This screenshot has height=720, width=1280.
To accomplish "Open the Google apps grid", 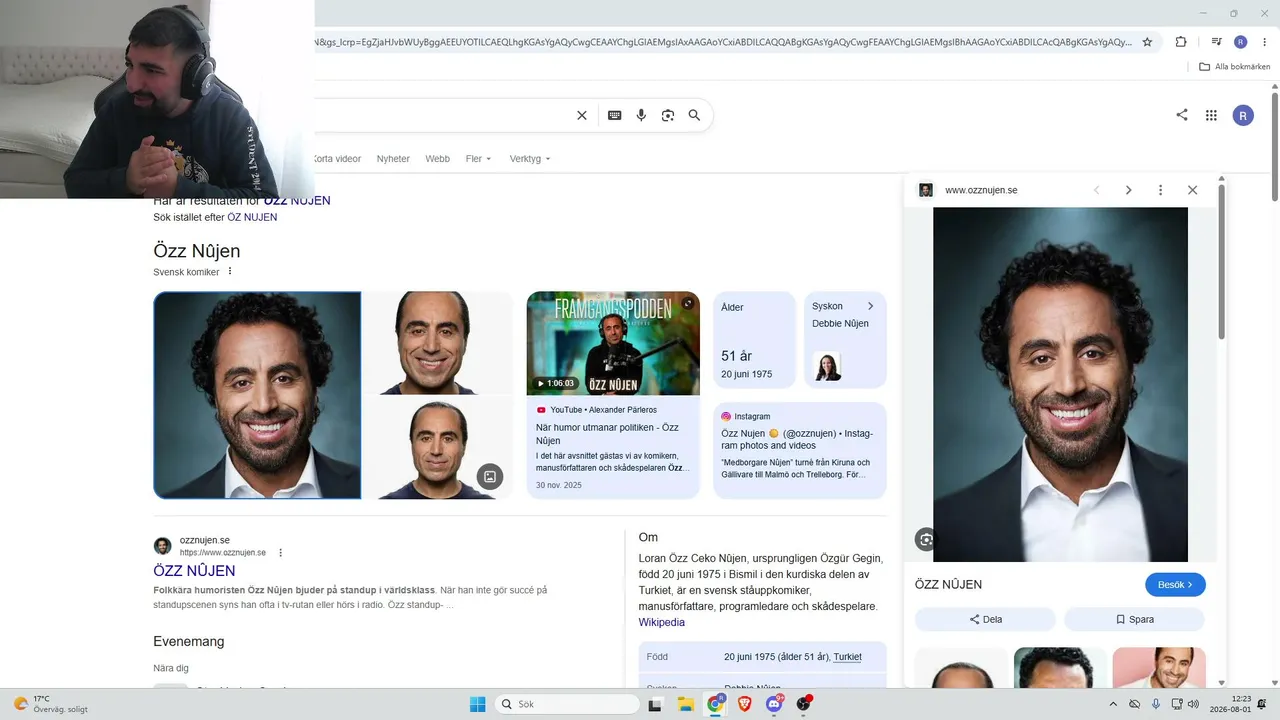I will click(1211, 115).
